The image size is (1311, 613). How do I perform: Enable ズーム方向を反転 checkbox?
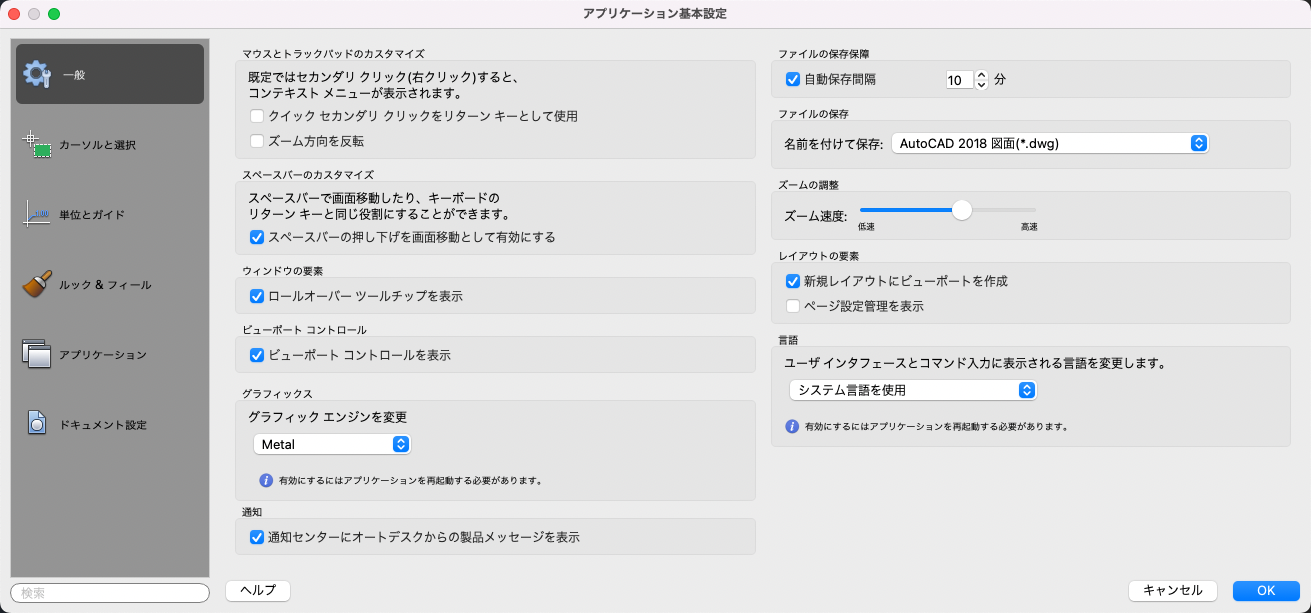[257, 141]
